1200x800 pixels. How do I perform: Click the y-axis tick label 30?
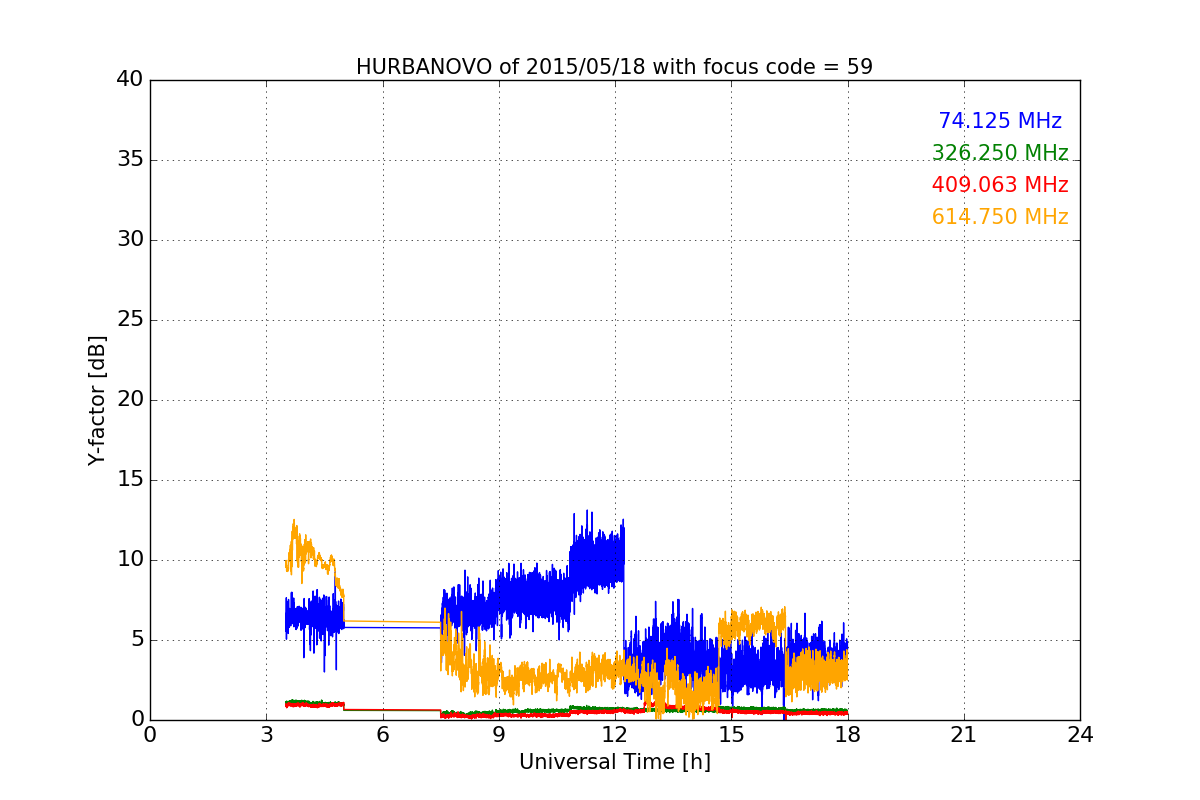(130, 240)
